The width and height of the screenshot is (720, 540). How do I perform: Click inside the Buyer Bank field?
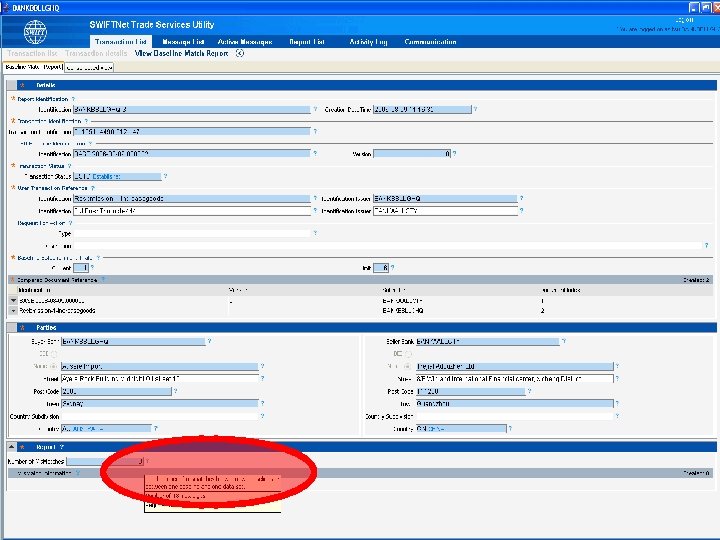click(133, 341)
